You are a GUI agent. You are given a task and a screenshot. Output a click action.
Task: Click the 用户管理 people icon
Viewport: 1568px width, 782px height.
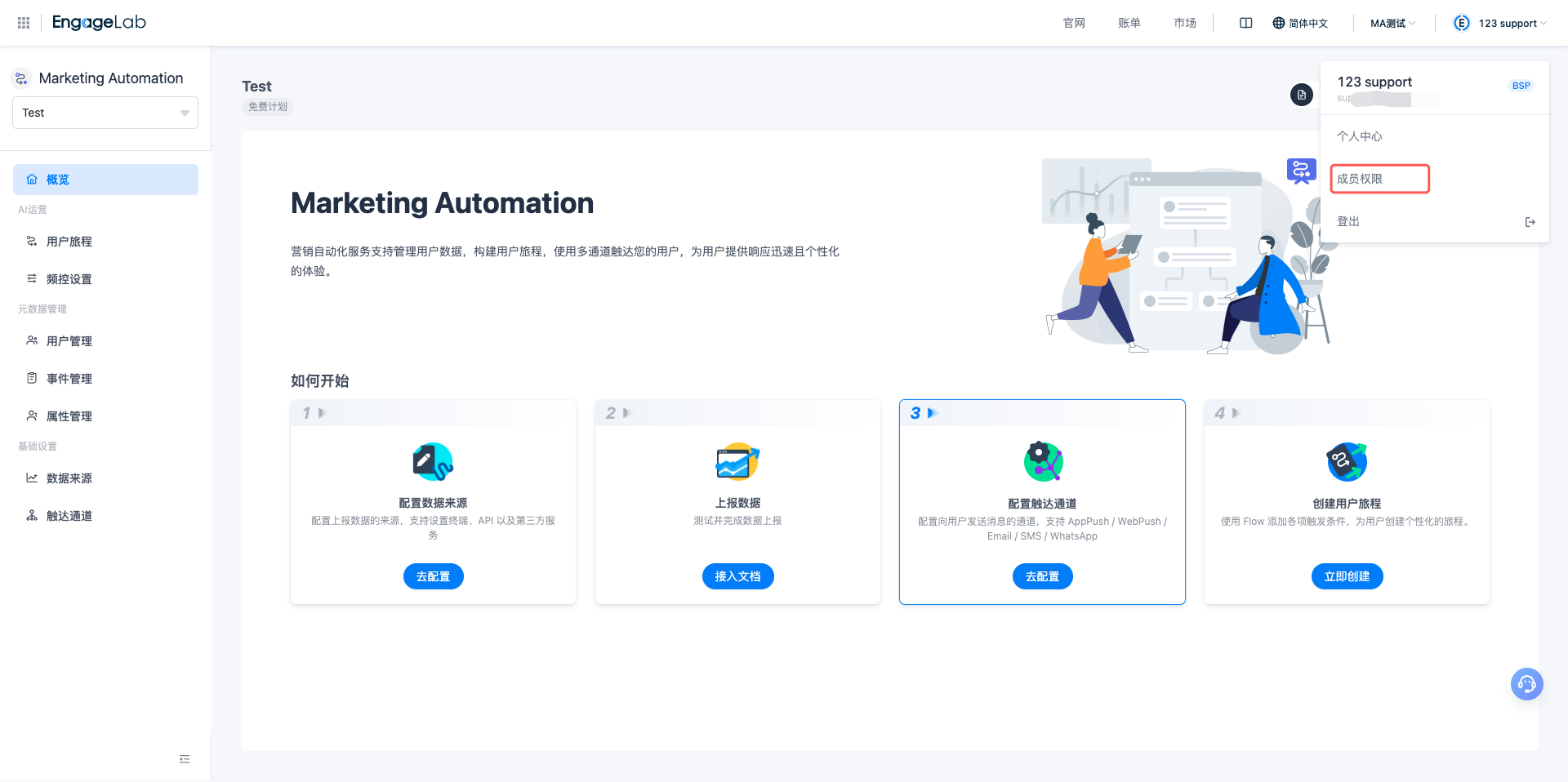(x=32, y=341)
